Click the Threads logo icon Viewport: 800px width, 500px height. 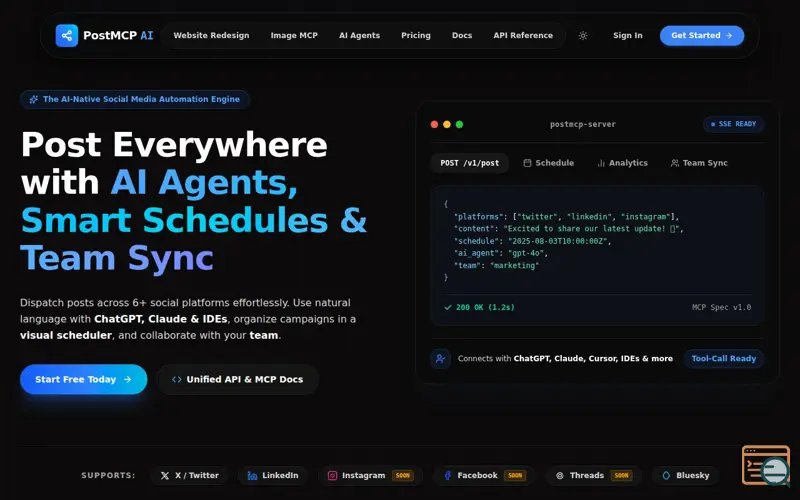coord(560,476)
